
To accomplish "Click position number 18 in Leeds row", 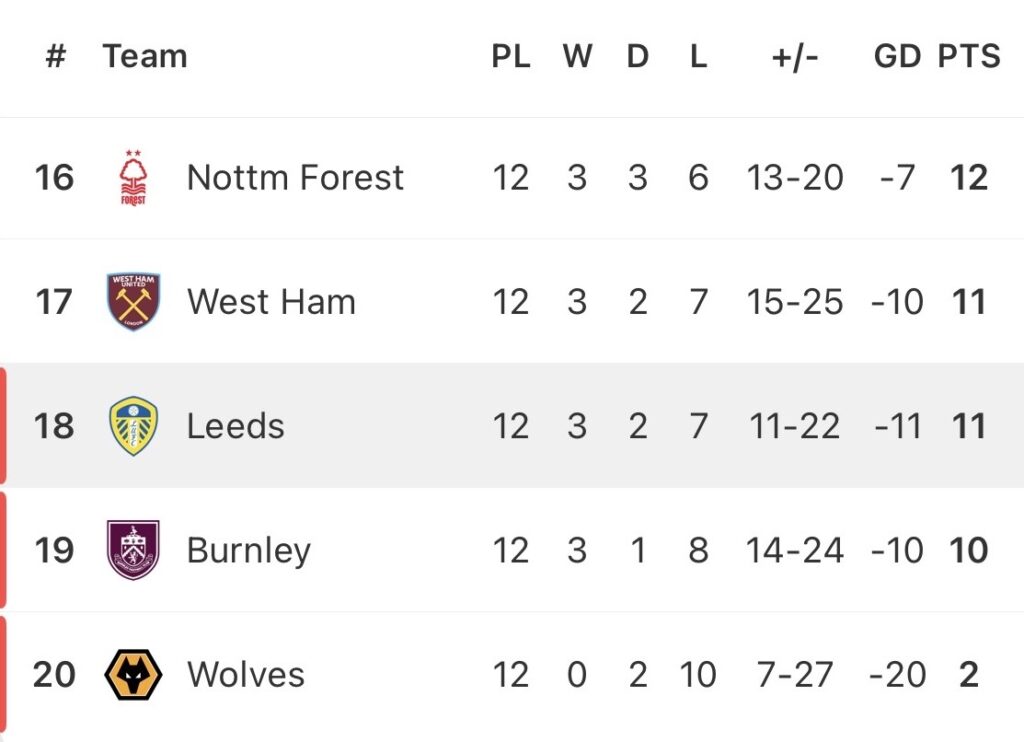I will pyautogui.click(x=54, y=426).
